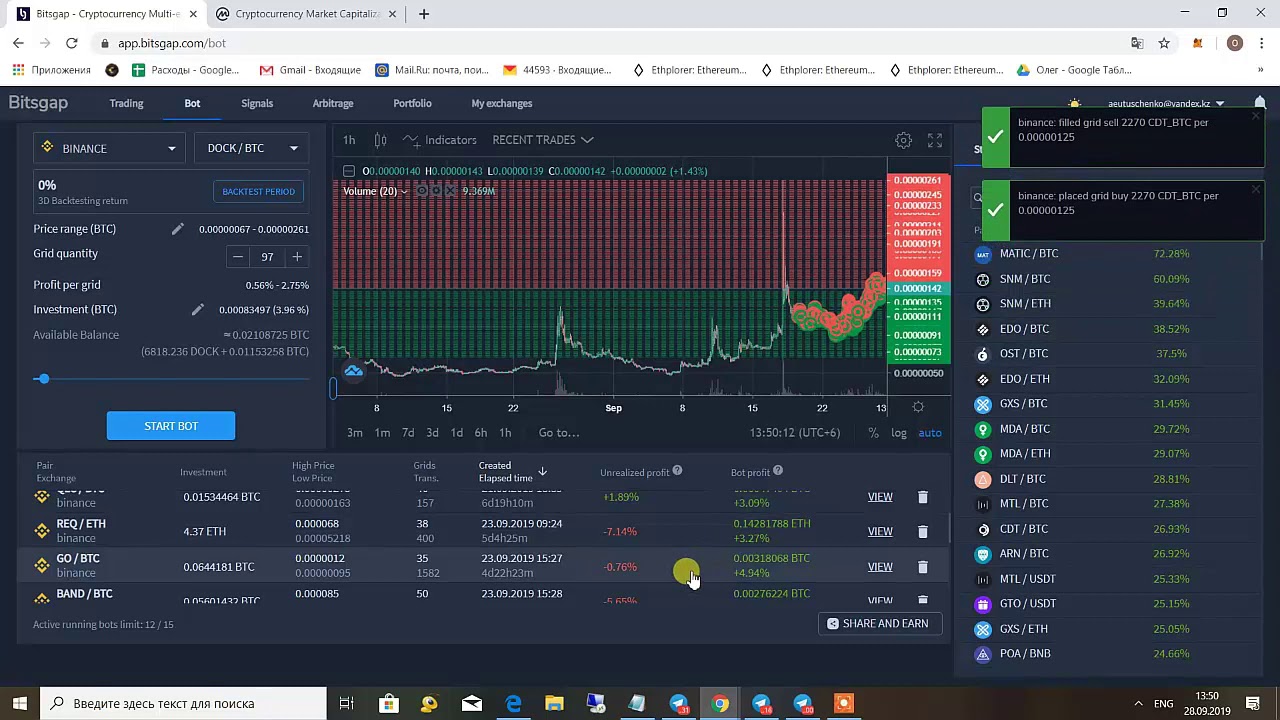The width and height of the screenshot is (1280, 720).
Task: Increase grid quantity plus button
Action: tap(297, 257)
